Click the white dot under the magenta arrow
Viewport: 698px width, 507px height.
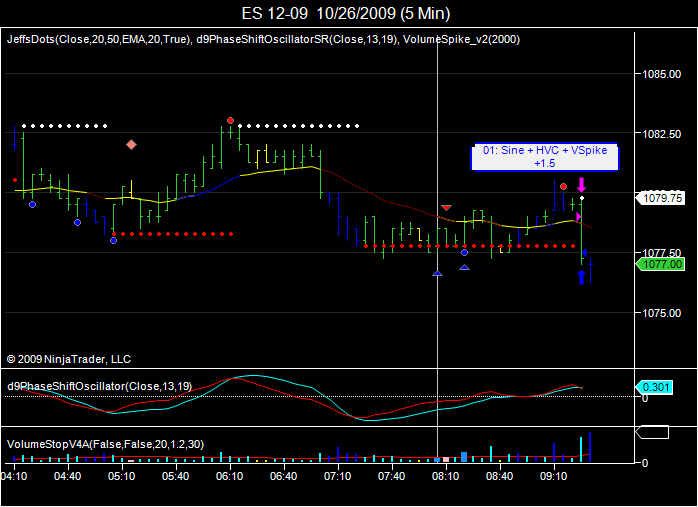(582, 198)
